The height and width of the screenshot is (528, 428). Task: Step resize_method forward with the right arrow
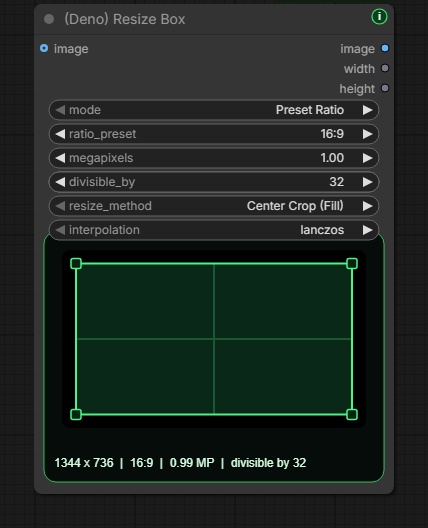tap(368, 206)
